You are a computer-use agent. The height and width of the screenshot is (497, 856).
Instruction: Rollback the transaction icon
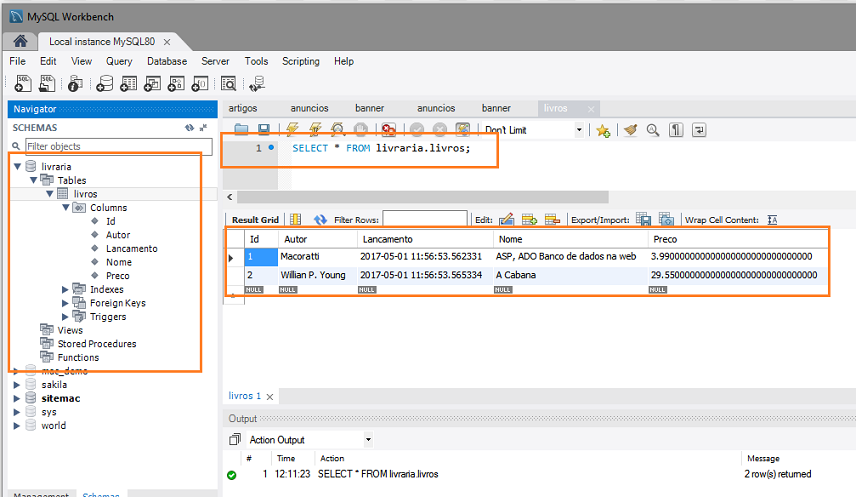(x=439, y=130)
